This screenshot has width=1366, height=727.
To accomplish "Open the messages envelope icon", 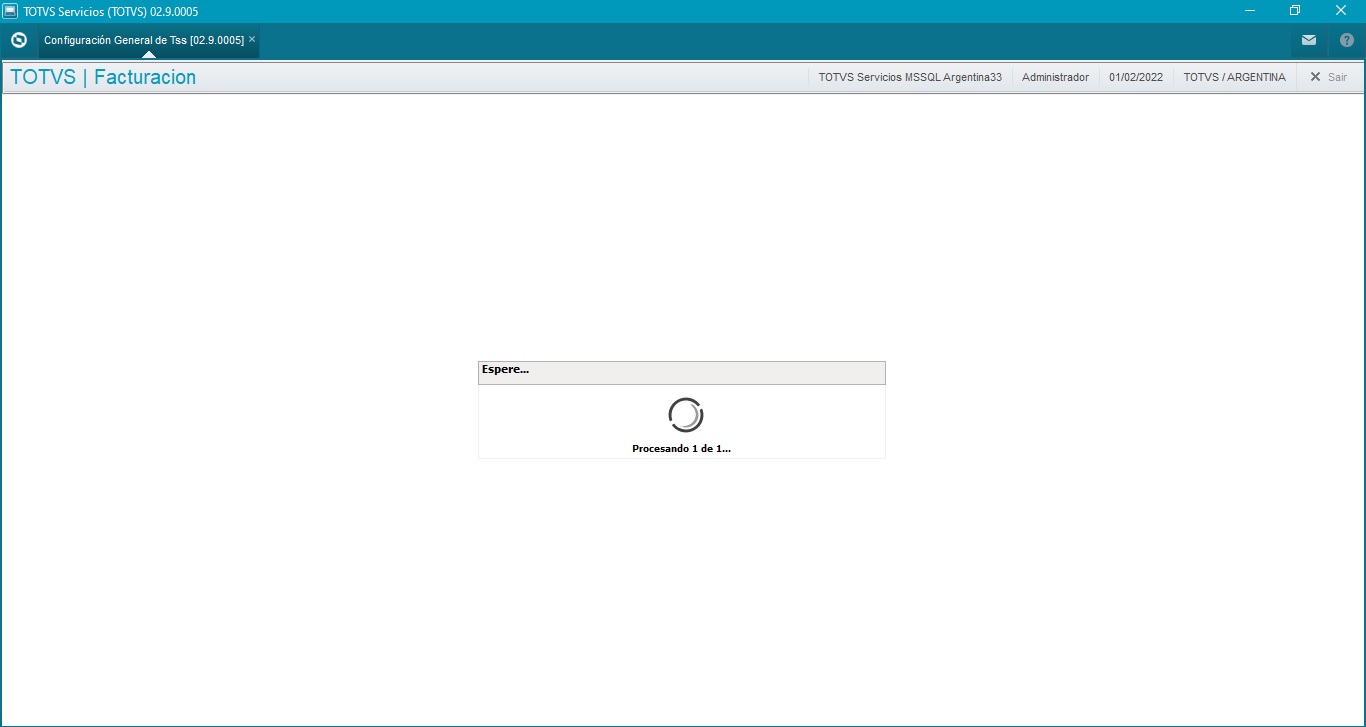I will tap(1309, 40).
